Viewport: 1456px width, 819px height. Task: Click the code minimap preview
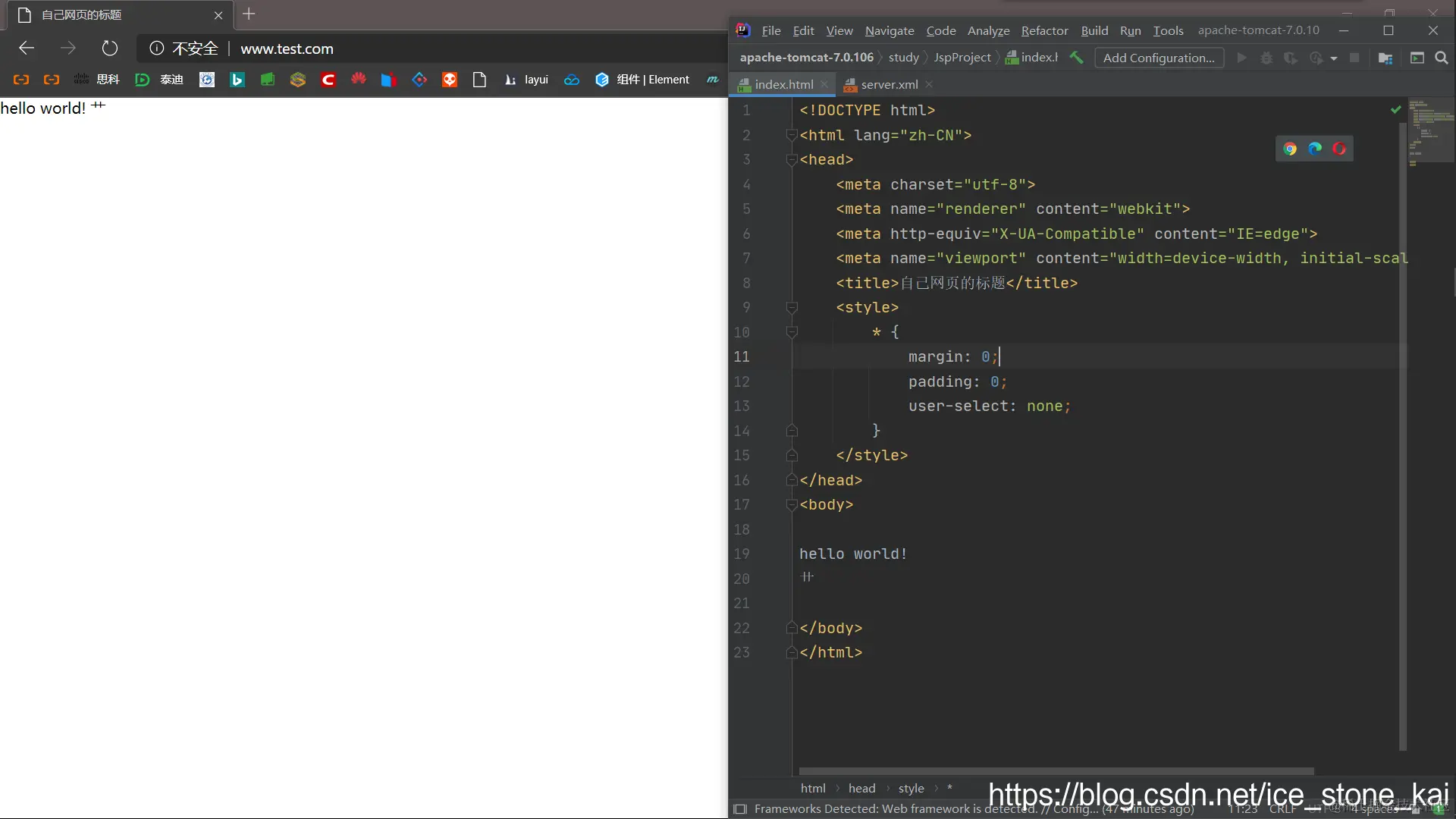[1430, 129]
